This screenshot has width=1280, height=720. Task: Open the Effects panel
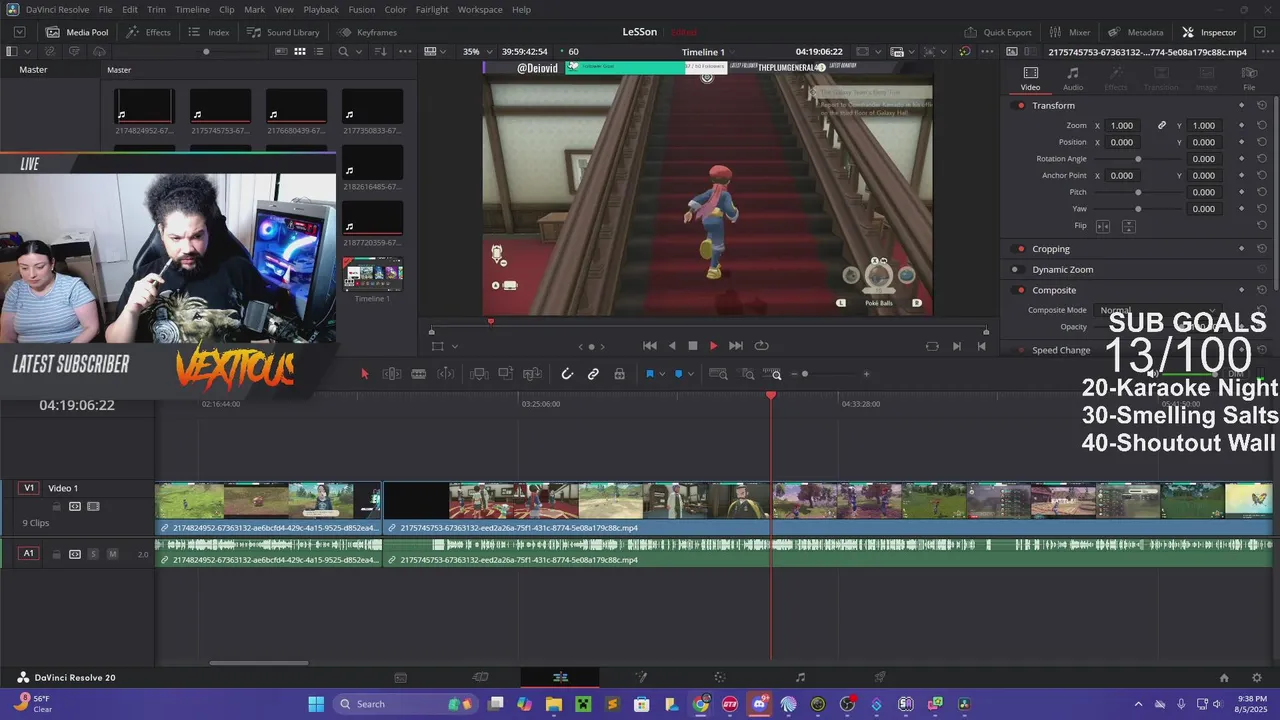(148, 32)
